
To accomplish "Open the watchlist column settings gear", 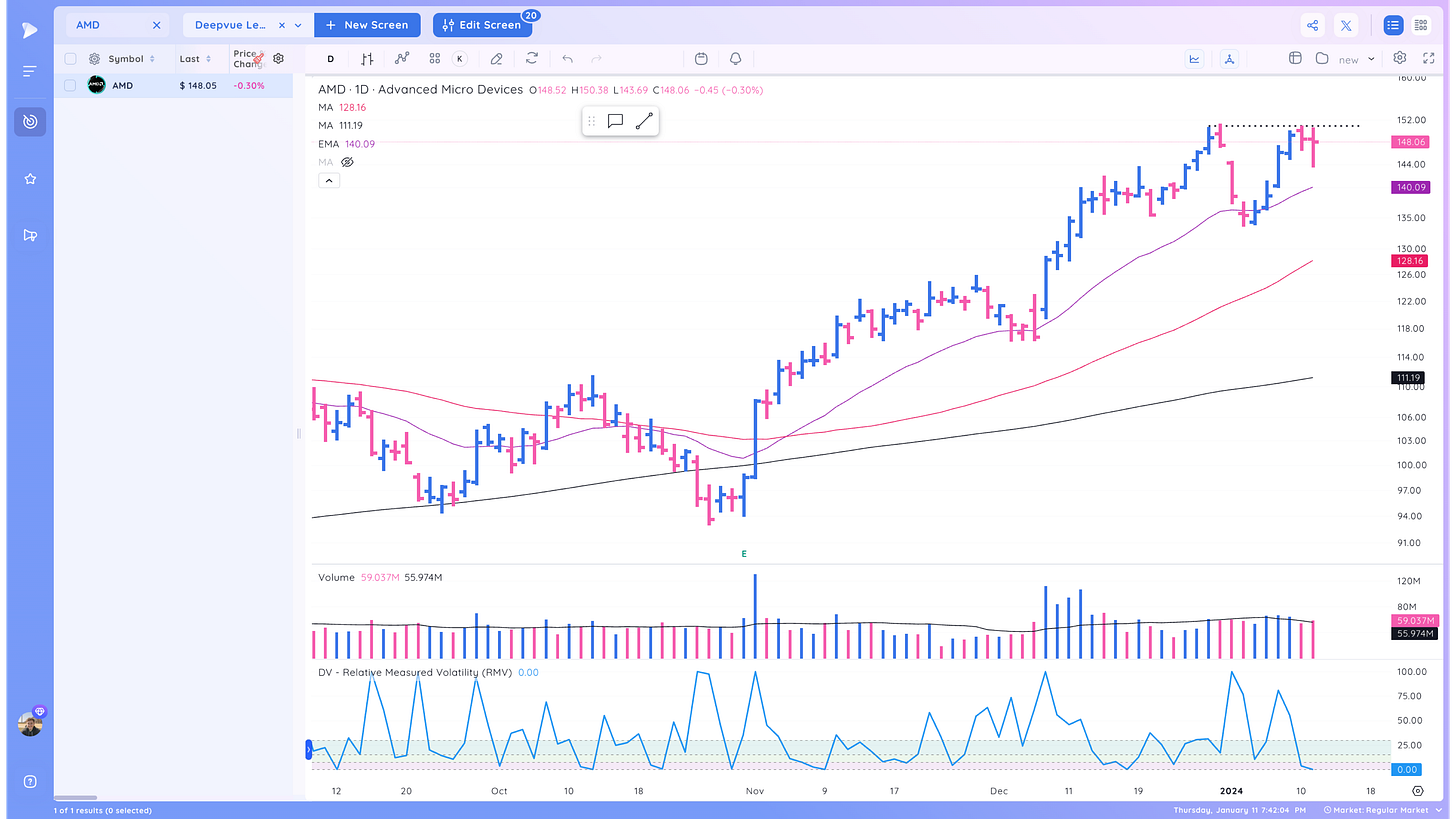I will 278,59.
